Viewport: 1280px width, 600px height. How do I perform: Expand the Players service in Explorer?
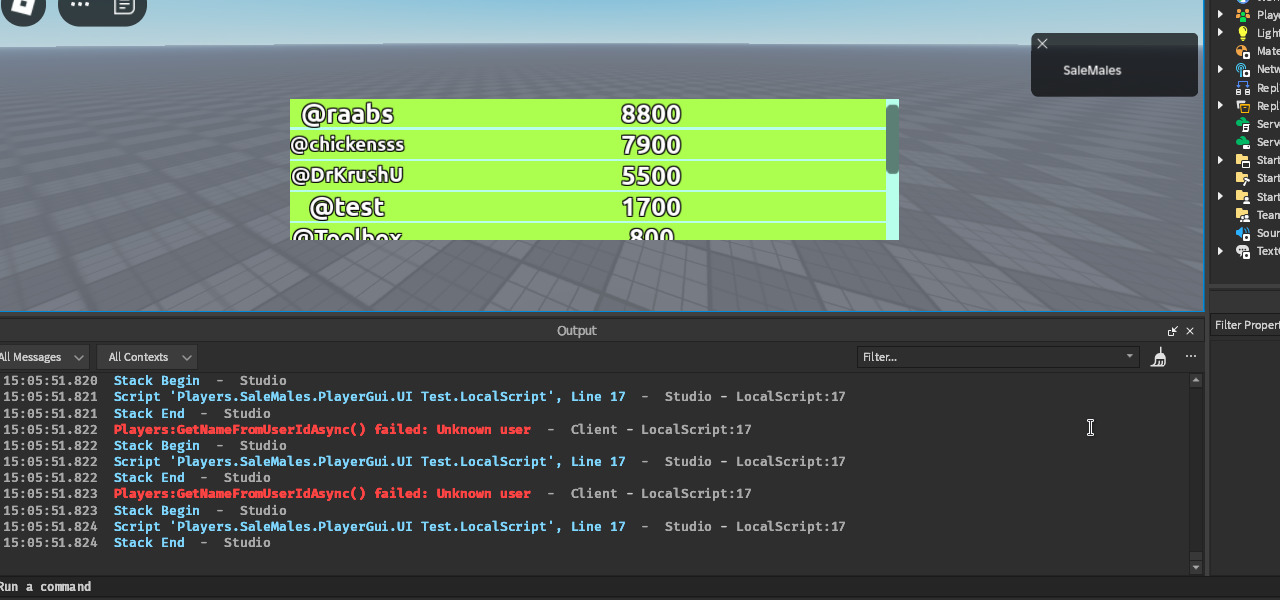[x=1220, y=13]
